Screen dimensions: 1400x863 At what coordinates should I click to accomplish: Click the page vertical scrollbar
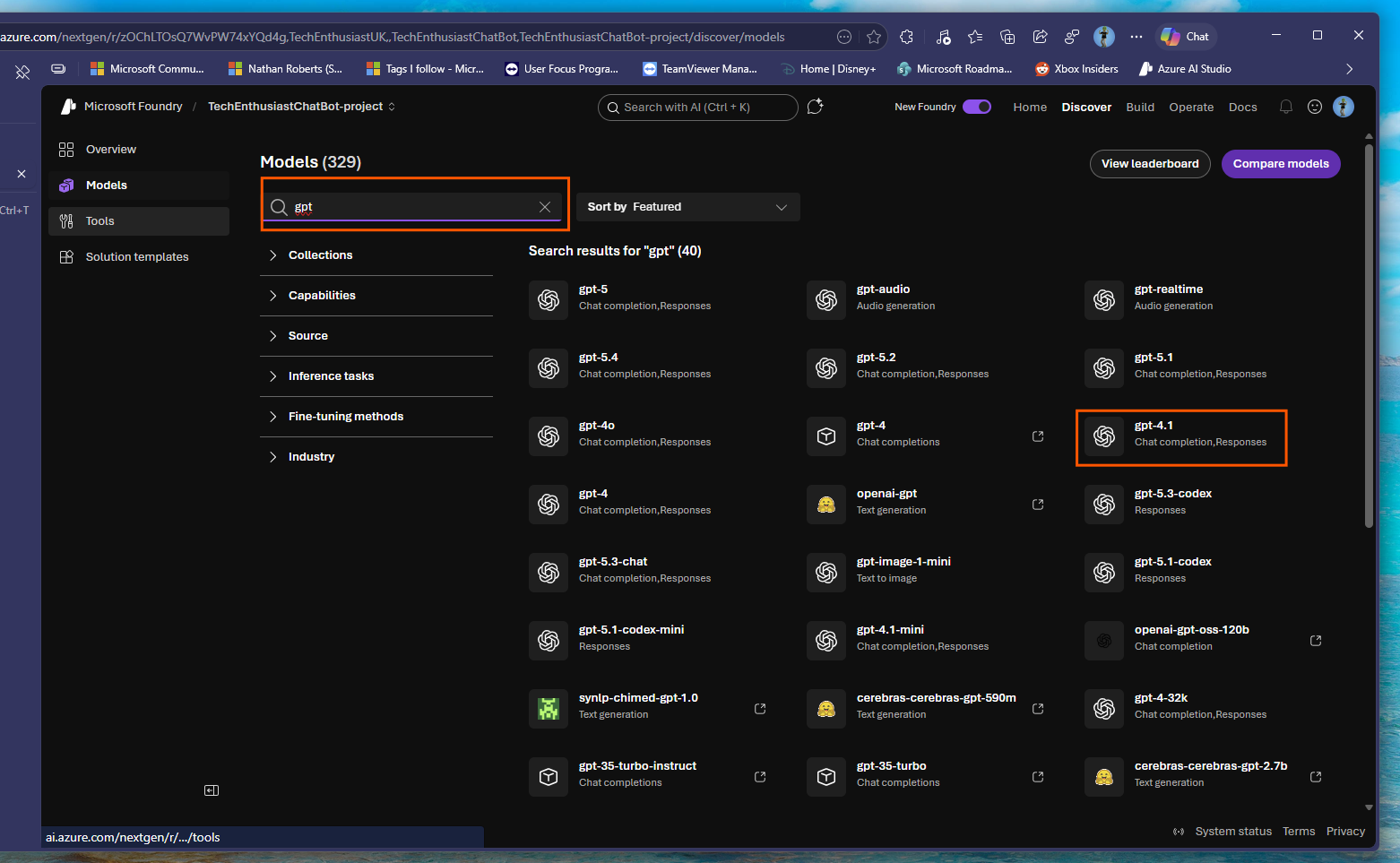pos(1369,336)
